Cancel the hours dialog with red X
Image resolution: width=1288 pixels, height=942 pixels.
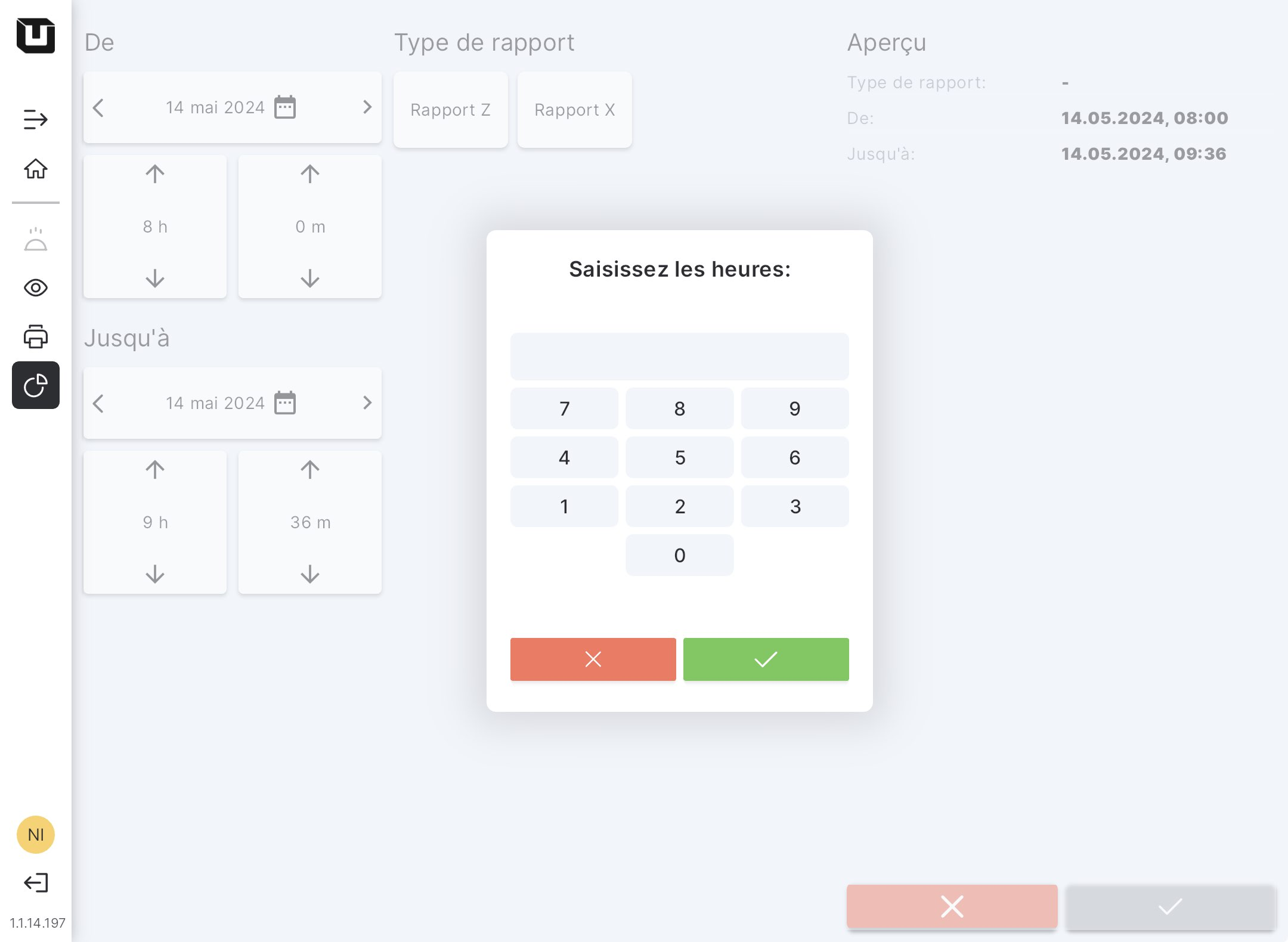coord(593,659)
